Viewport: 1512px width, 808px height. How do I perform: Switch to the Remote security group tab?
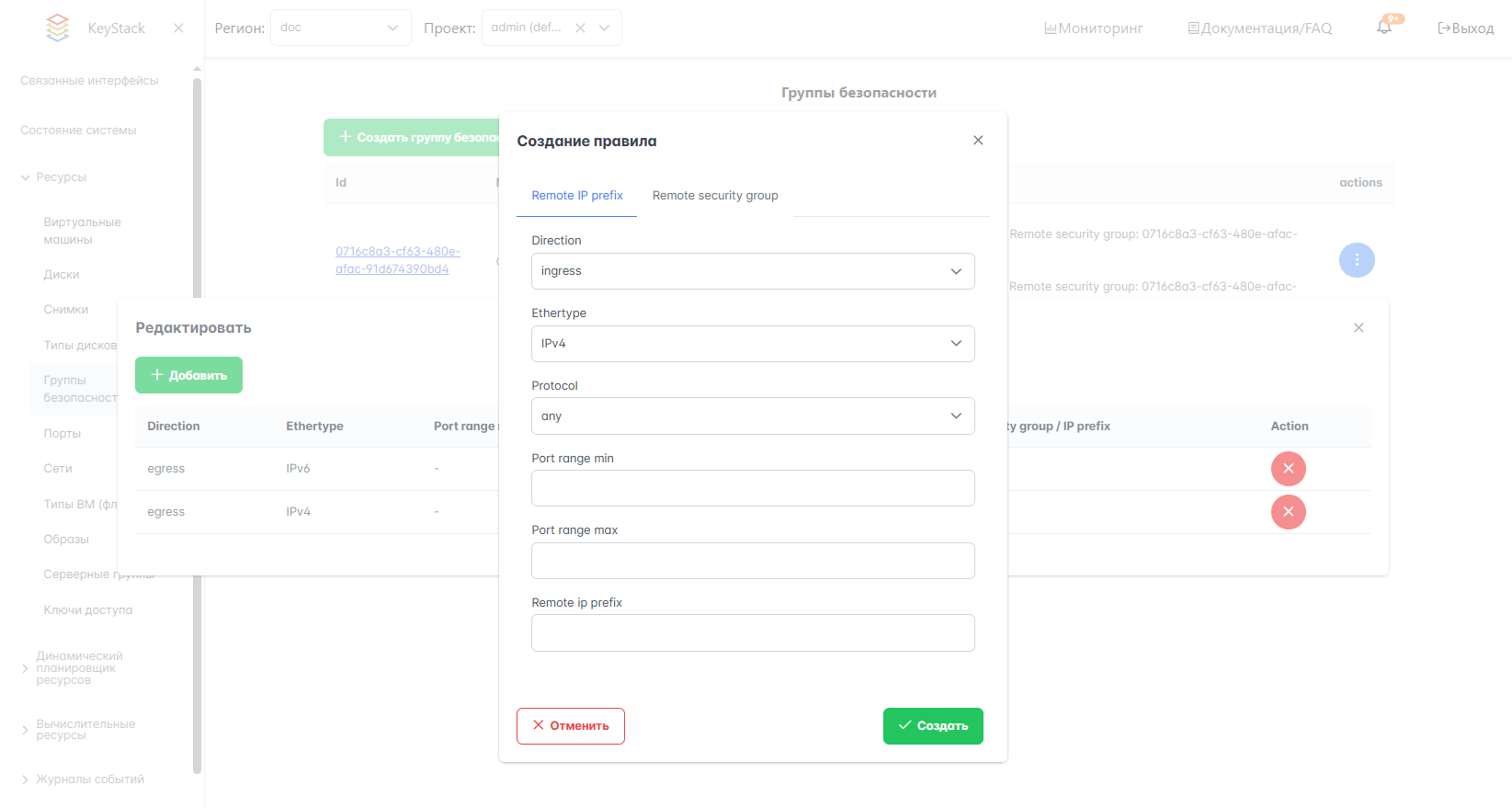point(715,196)
